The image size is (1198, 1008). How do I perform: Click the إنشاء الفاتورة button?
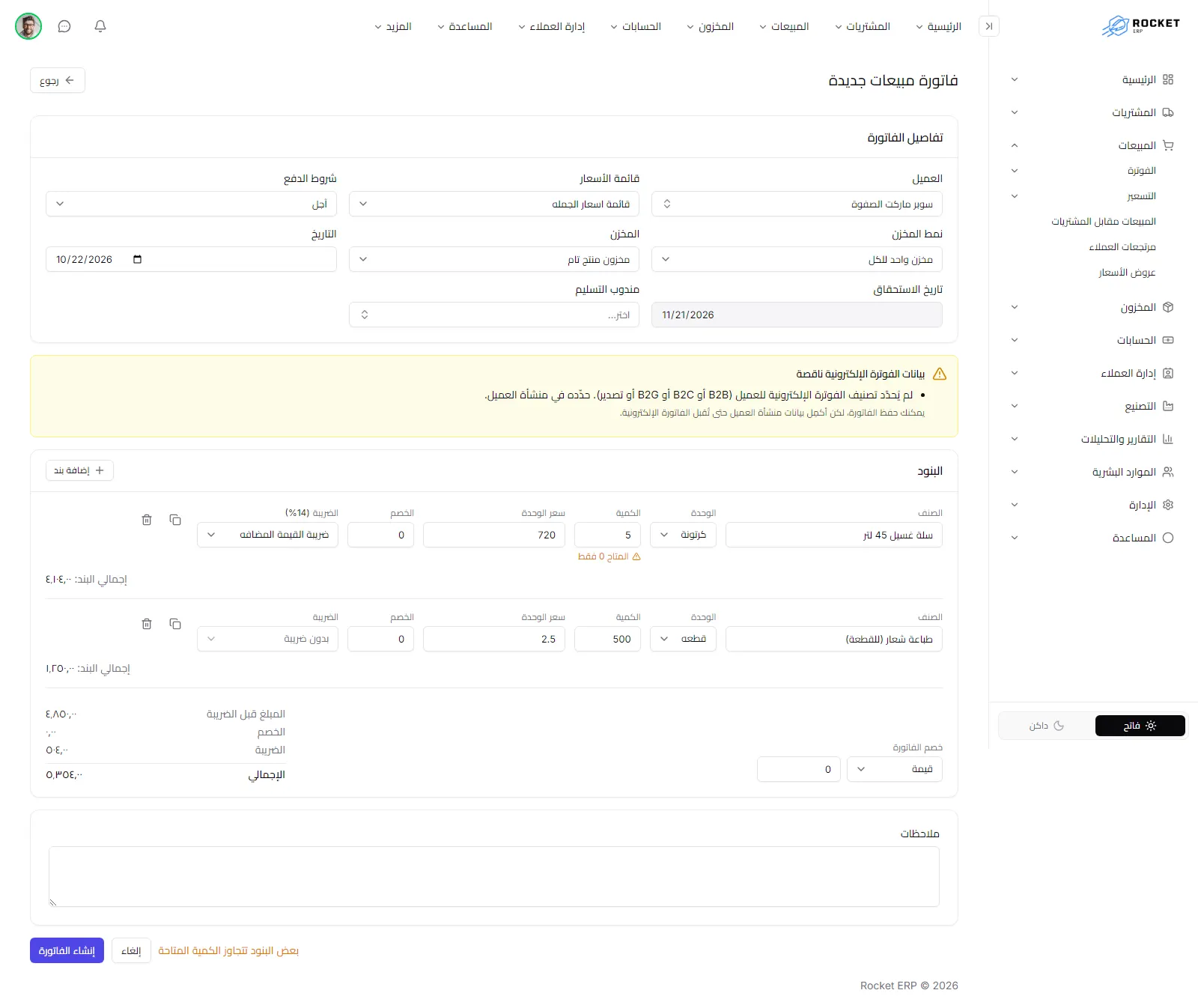pyautogui.click(x=67, y=950)
